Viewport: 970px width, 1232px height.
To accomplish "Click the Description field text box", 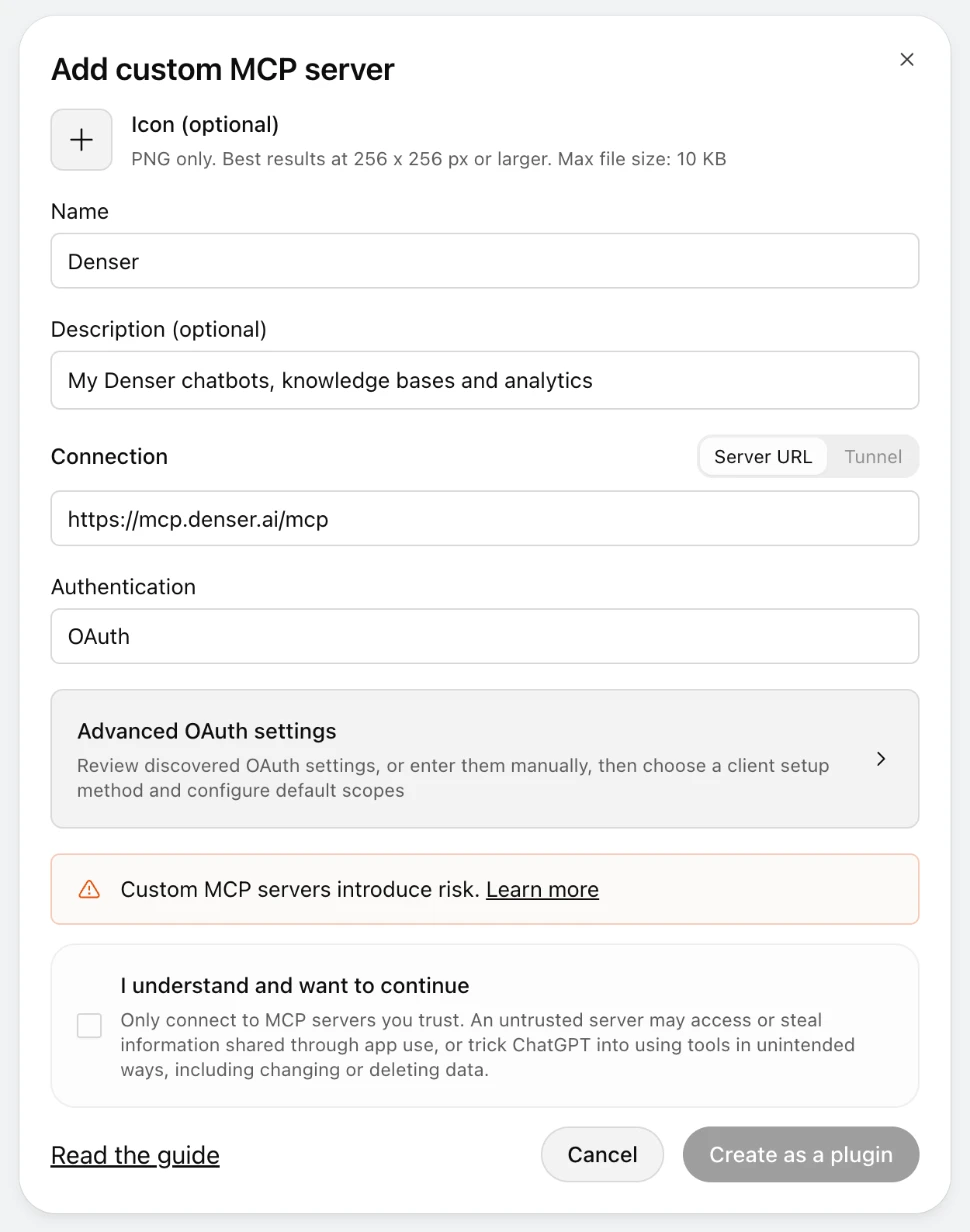I will click(485, 380).
